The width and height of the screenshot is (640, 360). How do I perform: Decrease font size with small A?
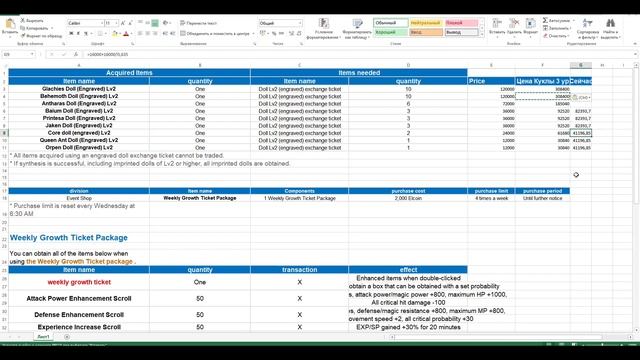(x=130, y=23)
